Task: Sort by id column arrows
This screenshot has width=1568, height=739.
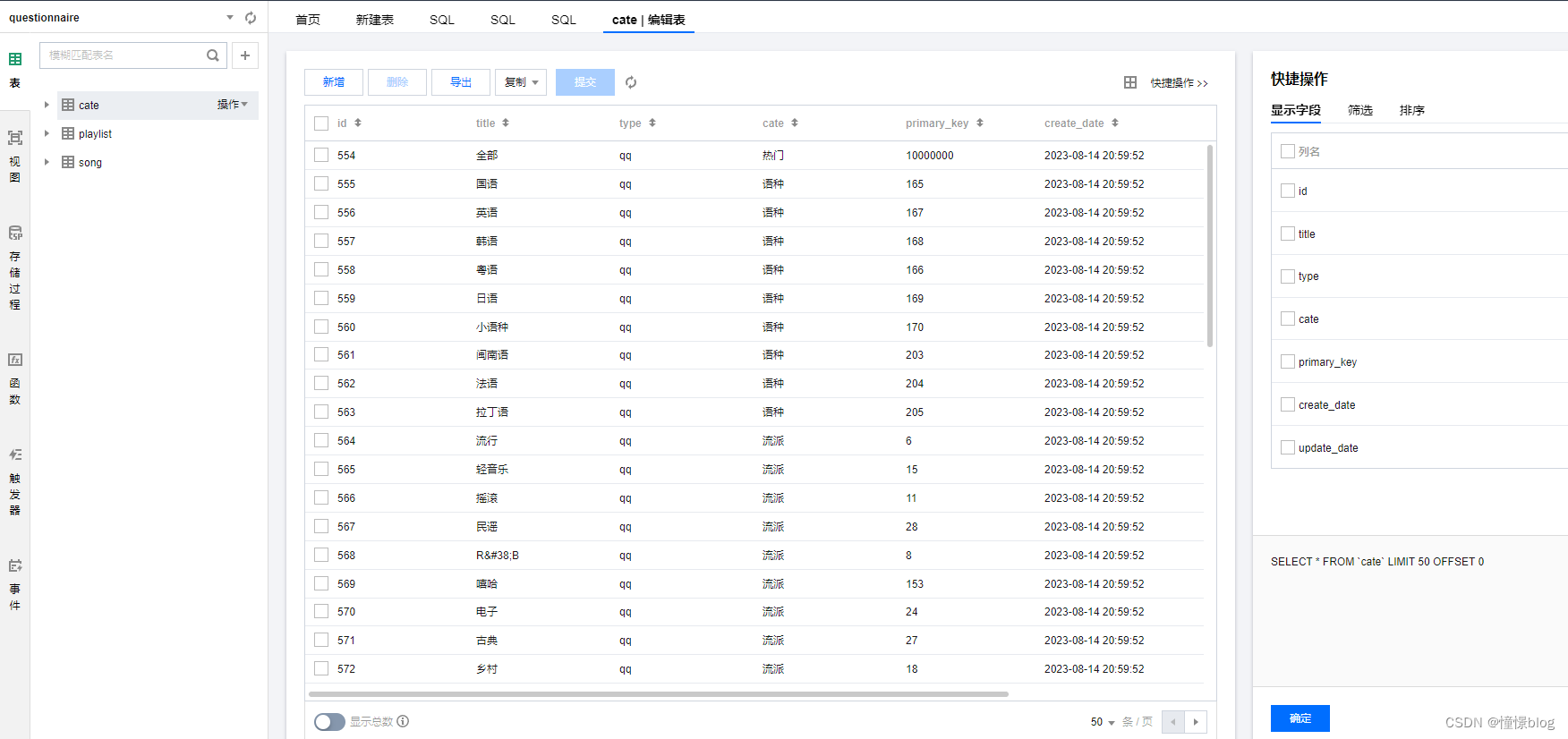Action: pos(358,123)
